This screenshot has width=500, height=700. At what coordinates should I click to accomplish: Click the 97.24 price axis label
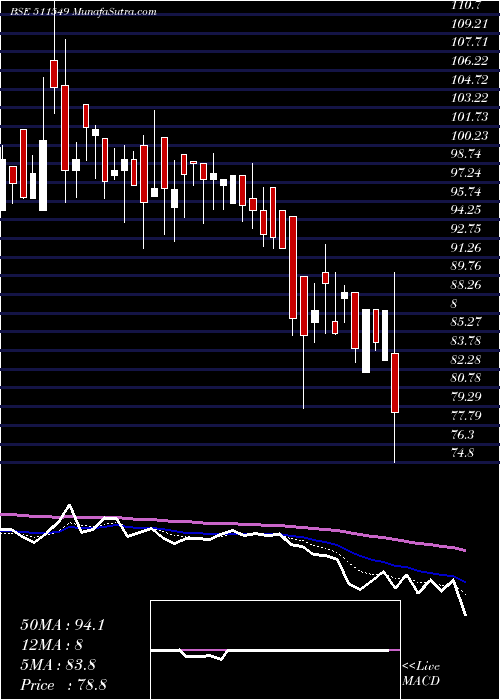tap(467, 173)
